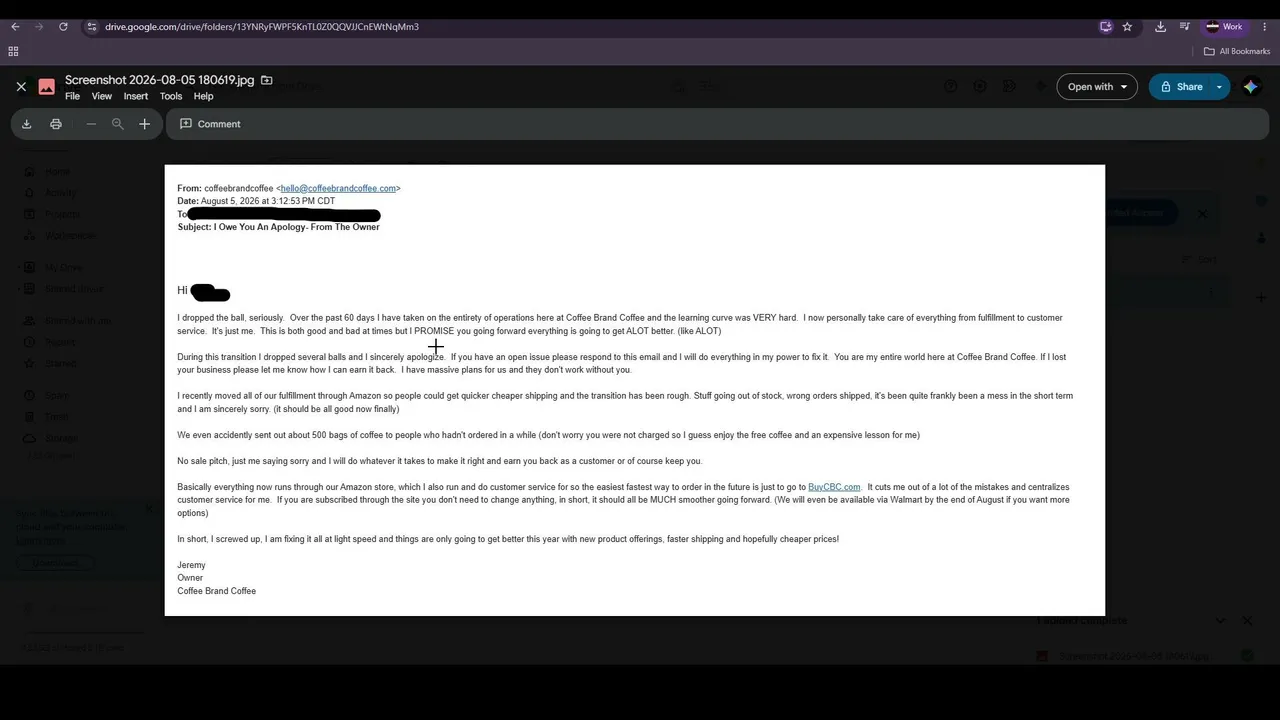The width and height of the screenshot is (1280, 720).
Task: Select Home in the dimmed Drive sidebar
Action: 57,172
